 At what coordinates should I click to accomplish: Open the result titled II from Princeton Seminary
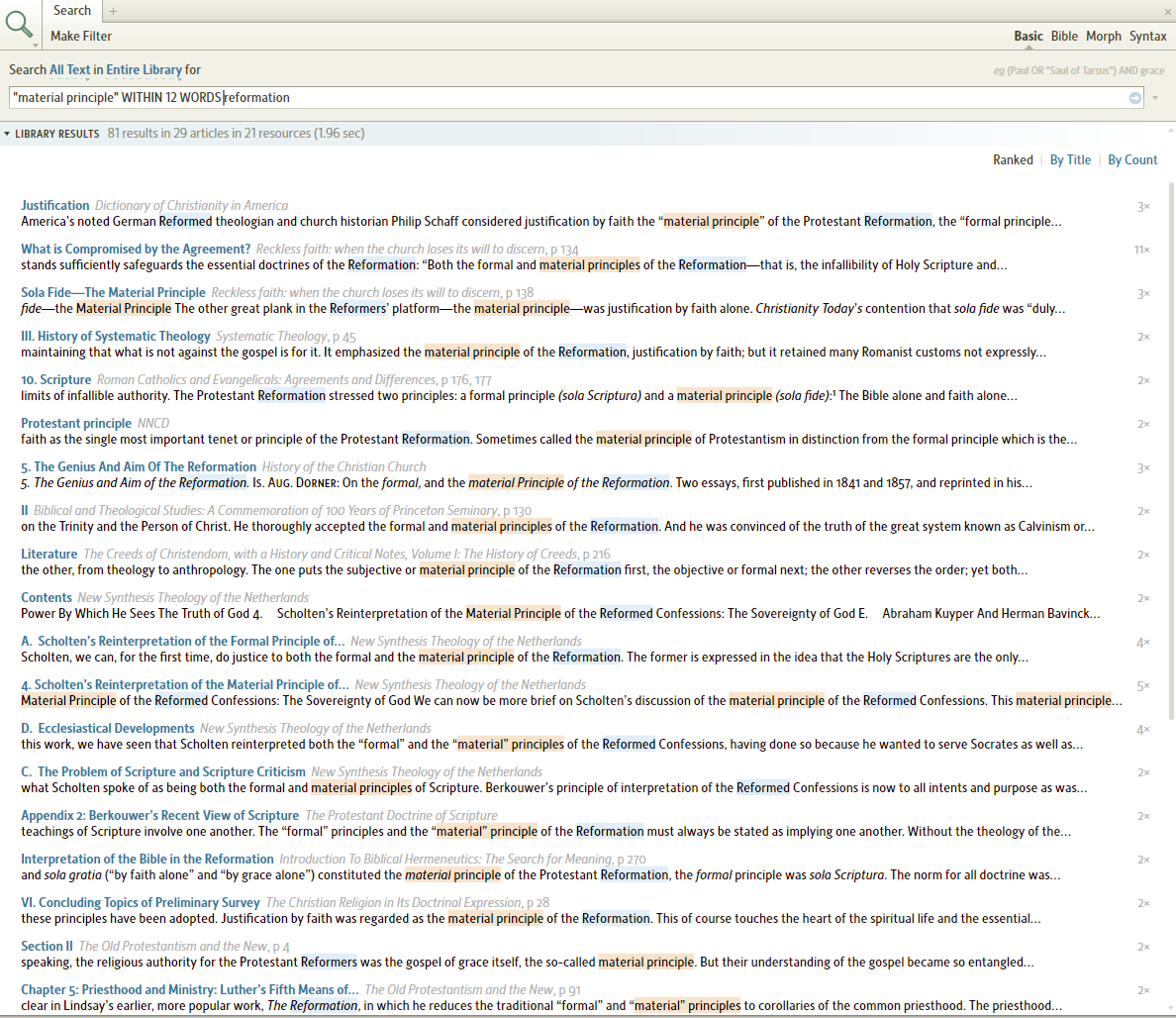tap(24, 510)
